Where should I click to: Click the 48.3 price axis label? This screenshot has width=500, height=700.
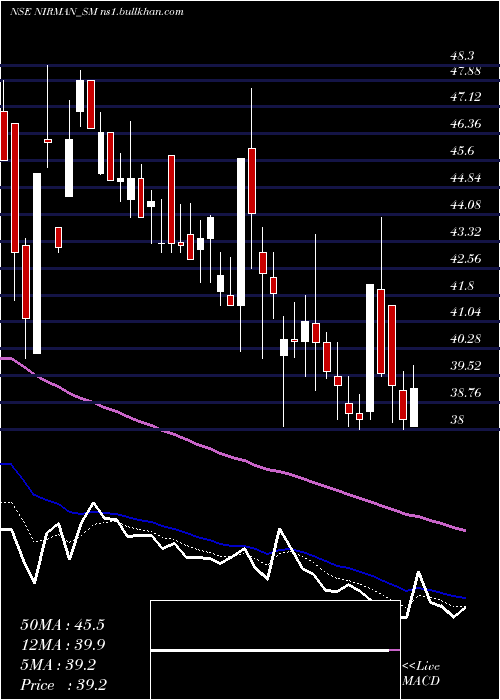(x=462, y=56)
